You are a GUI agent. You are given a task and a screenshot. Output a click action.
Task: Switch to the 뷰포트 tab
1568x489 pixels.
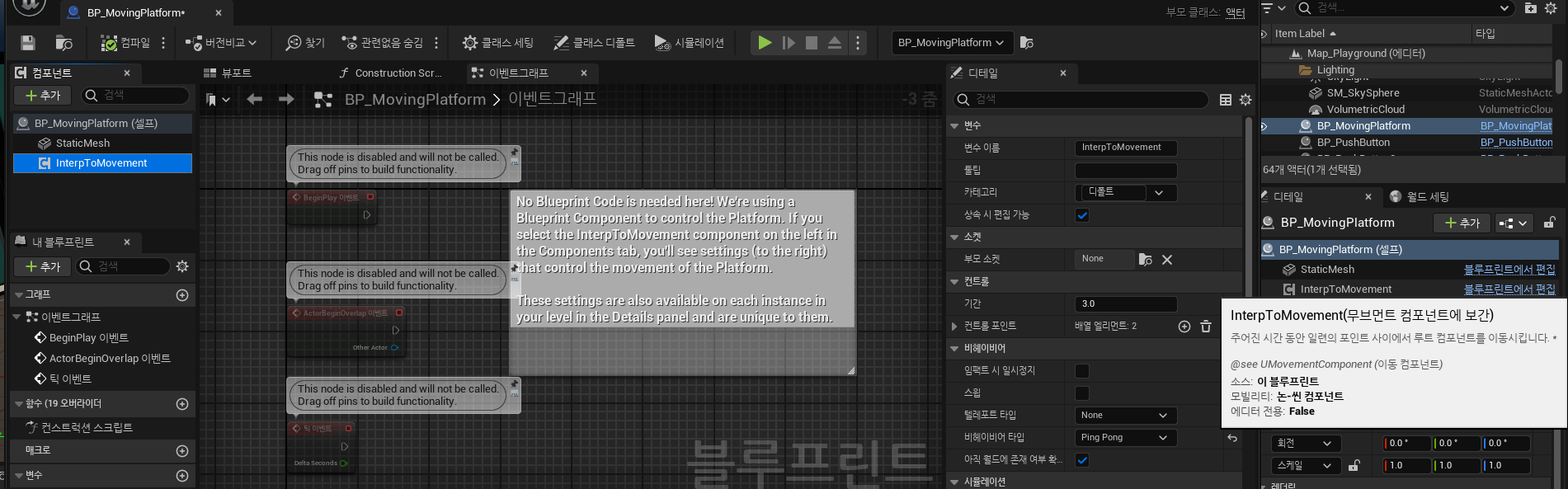tap(228, 73)
